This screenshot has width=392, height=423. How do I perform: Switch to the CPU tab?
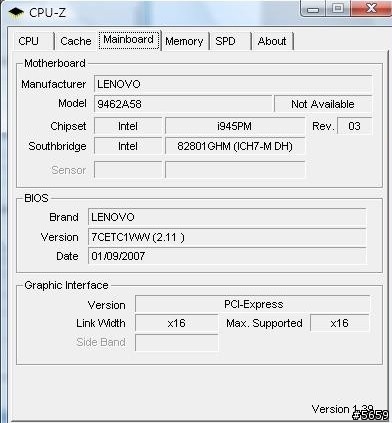(33, 41)
